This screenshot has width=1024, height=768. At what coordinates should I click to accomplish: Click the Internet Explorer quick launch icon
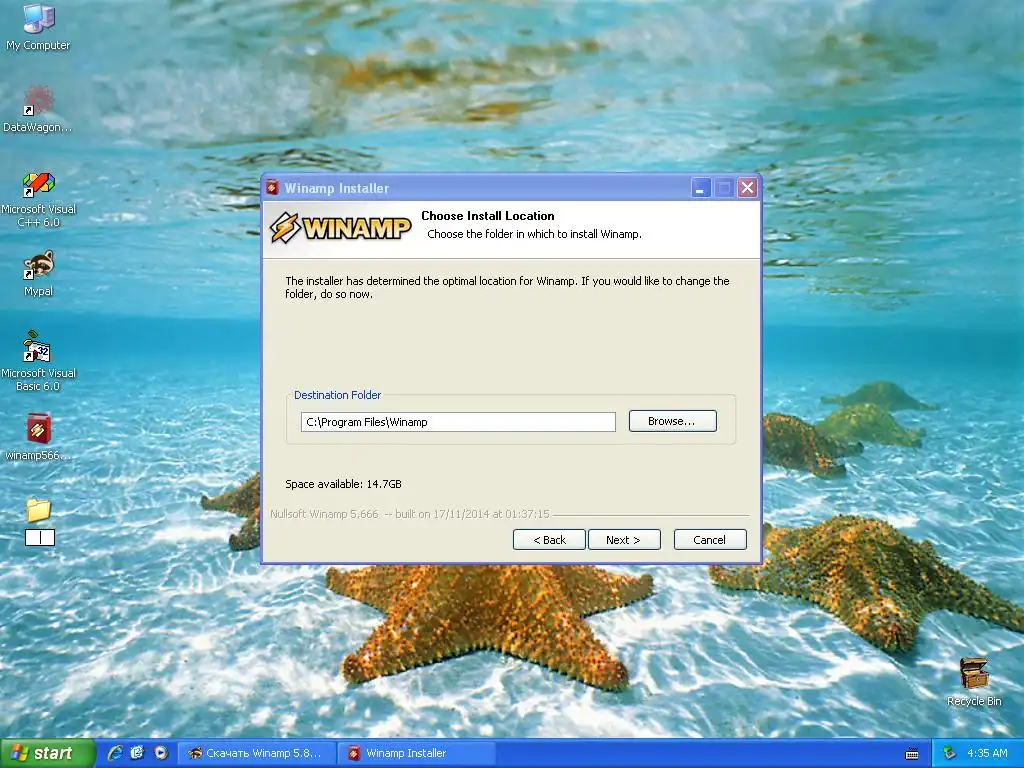[x=116, y=753]
